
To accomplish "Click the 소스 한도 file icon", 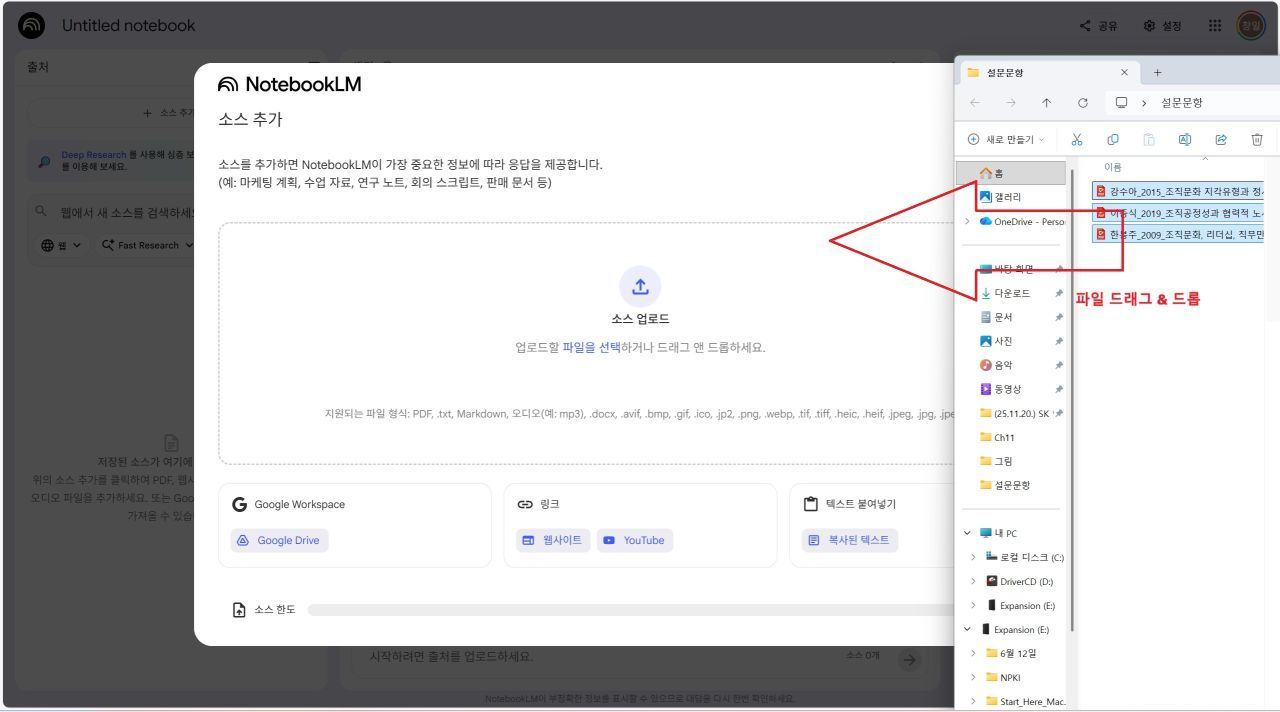I will (239, 609).
